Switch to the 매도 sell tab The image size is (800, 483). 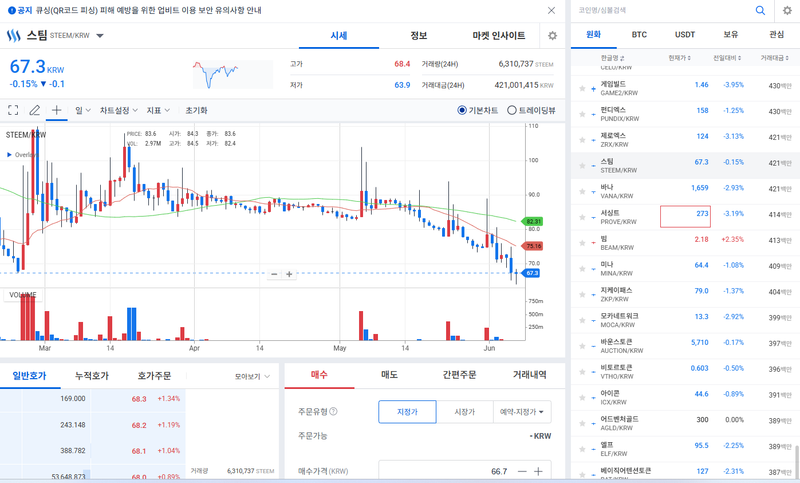tap(389, 375)
